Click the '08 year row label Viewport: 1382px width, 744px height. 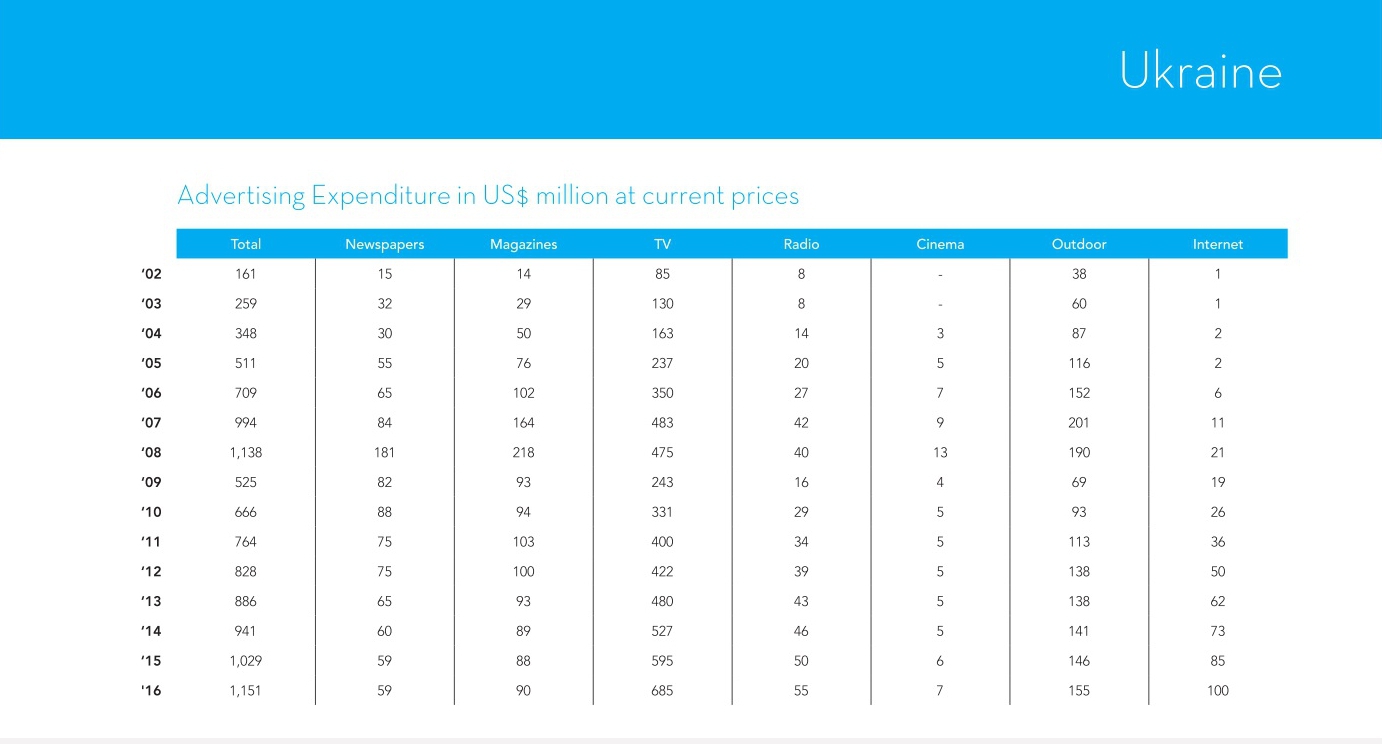click(151, 452)
